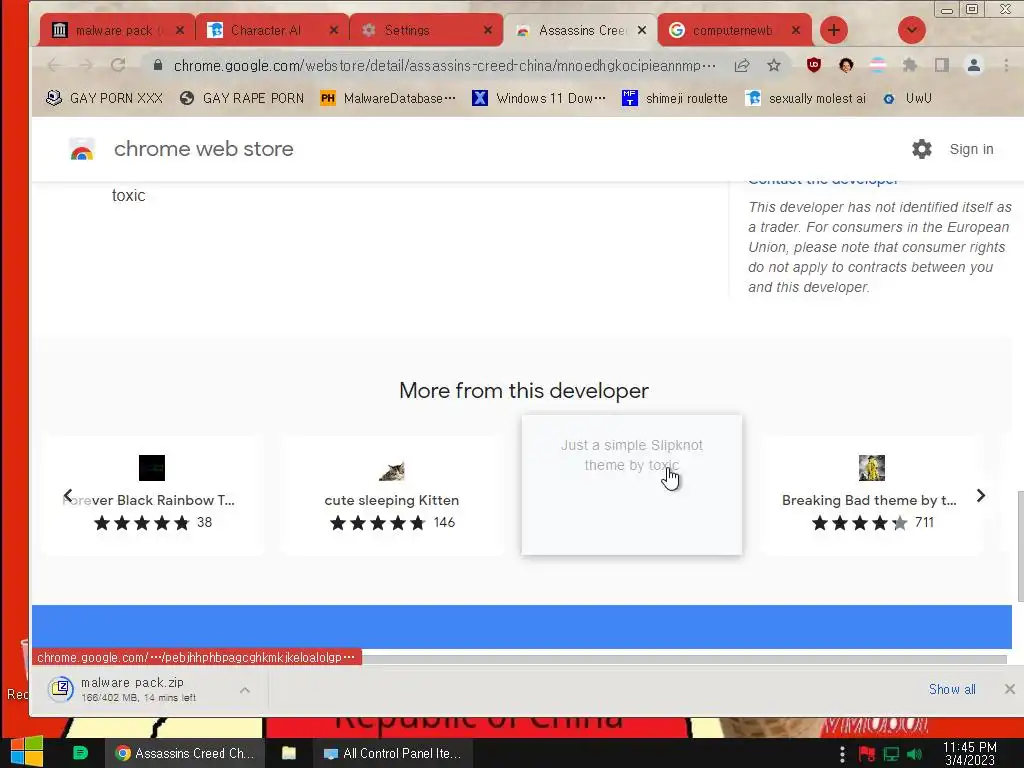Image resolution: width=1024 pixels, height=768 pixels.
Task: Open the clock showing 11:45 PM
Action: pos(970,753)
